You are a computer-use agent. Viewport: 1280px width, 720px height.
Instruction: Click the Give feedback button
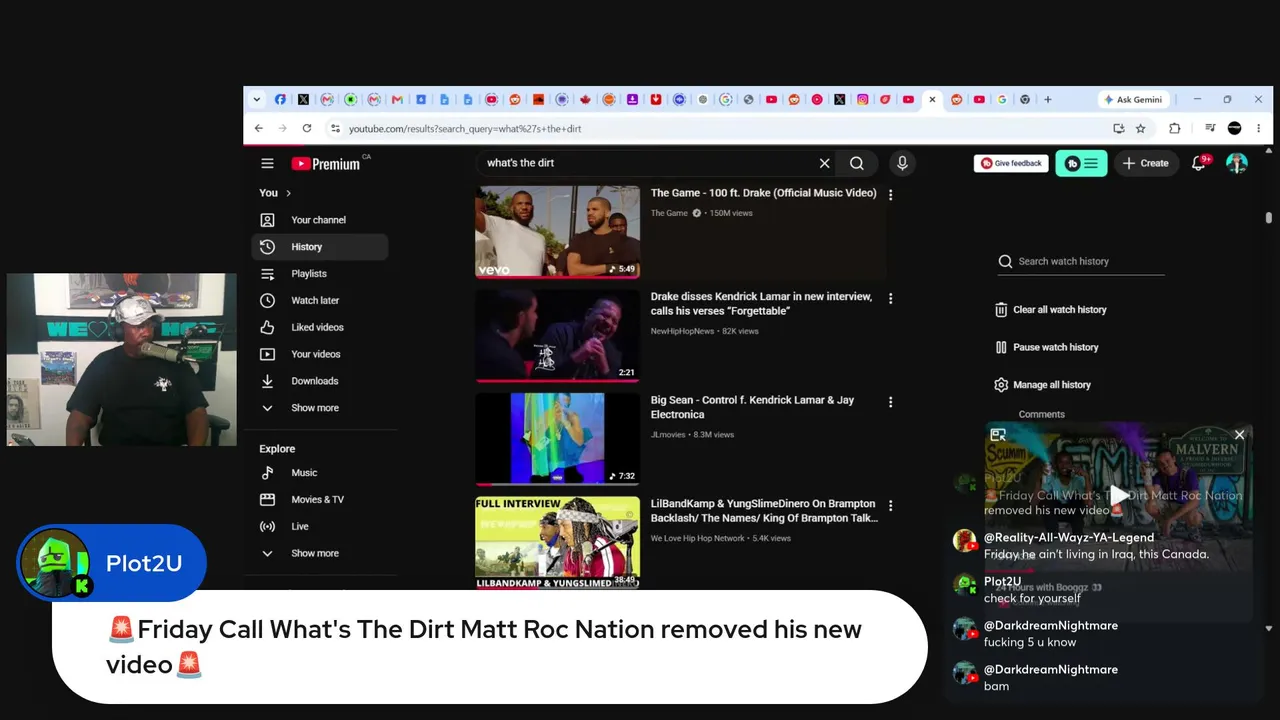point(1011,163)
